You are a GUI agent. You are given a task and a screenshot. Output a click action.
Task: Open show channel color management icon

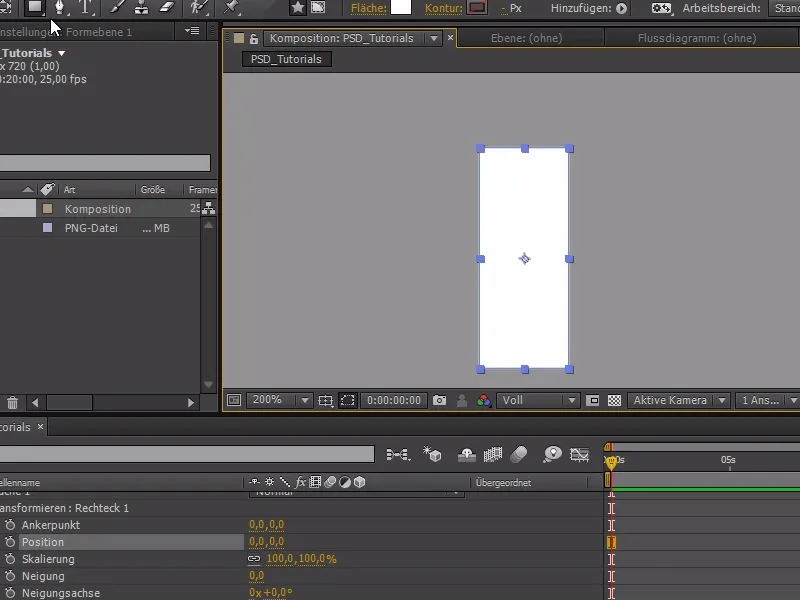tap(484, 401)
